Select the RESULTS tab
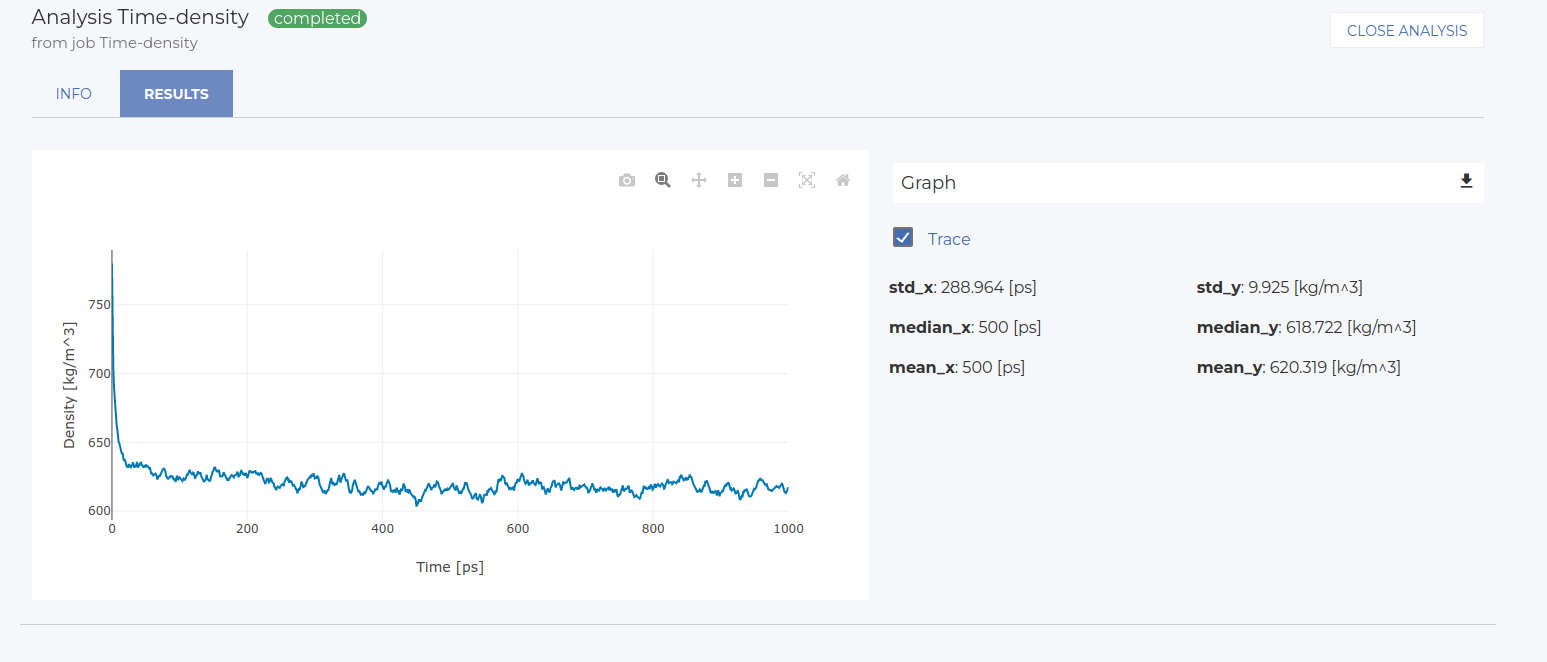 (176, 94)
